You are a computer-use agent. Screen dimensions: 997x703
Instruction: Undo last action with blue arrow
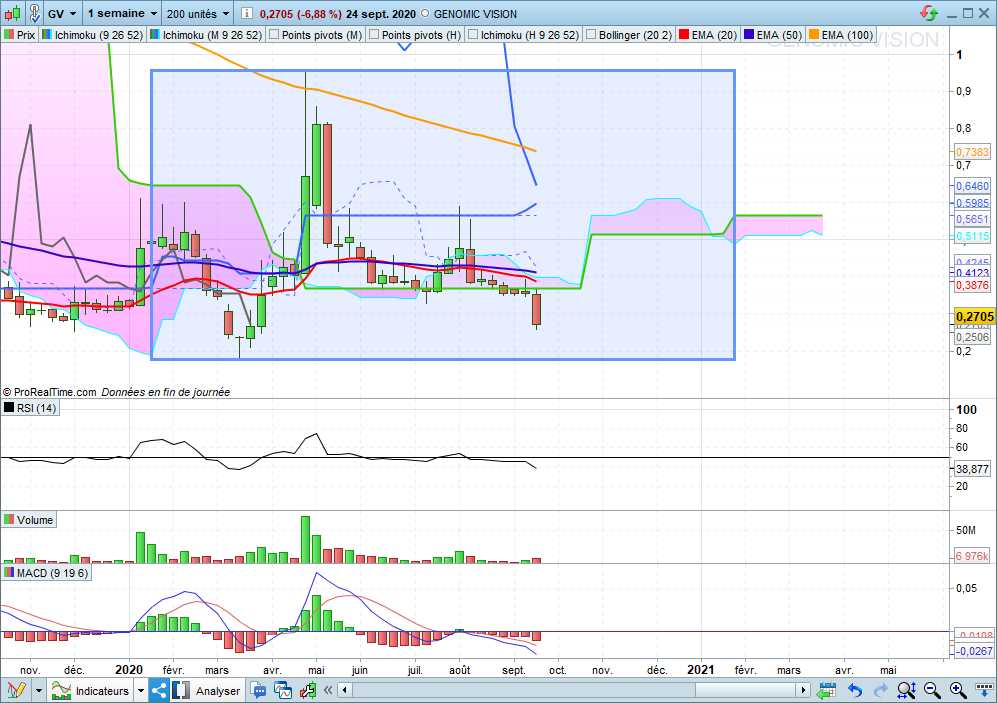855,690
